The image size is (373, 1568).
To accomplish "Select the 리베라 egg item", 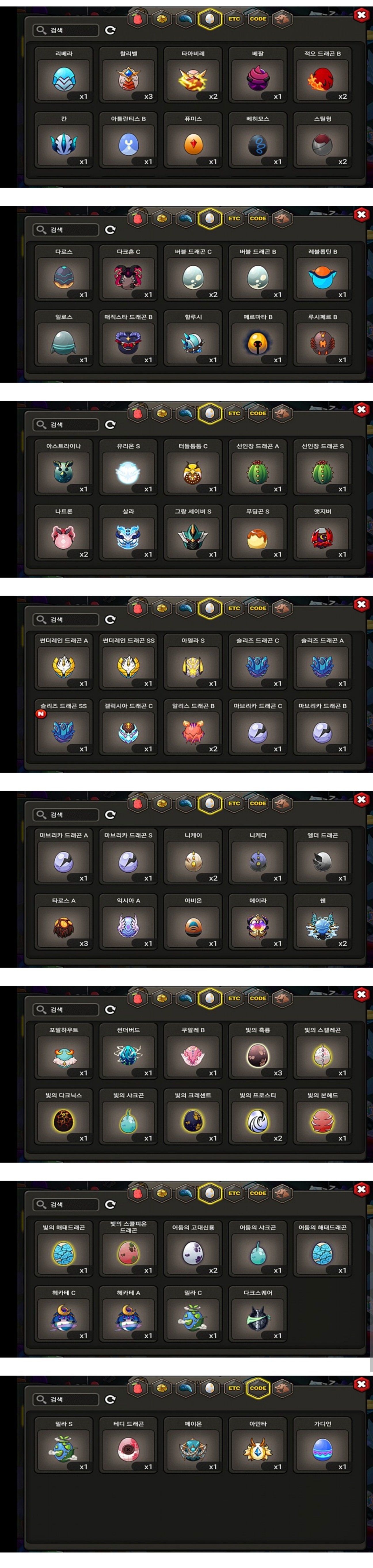I will tap(63, 74).
